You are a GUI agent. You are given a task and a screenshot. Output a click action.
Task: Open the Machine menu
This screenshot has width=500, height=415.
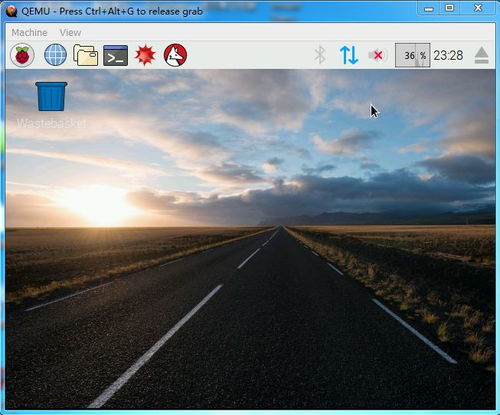point(29,33)
